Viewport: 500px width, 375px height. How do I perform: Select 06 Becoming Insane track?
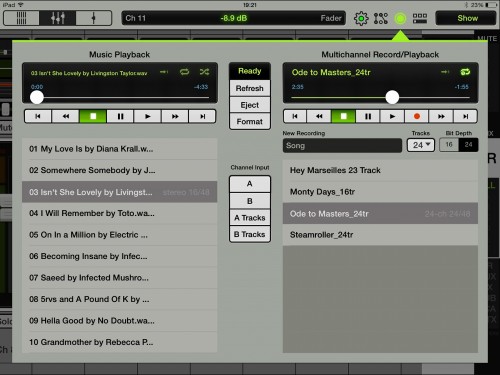click(119, 256)
